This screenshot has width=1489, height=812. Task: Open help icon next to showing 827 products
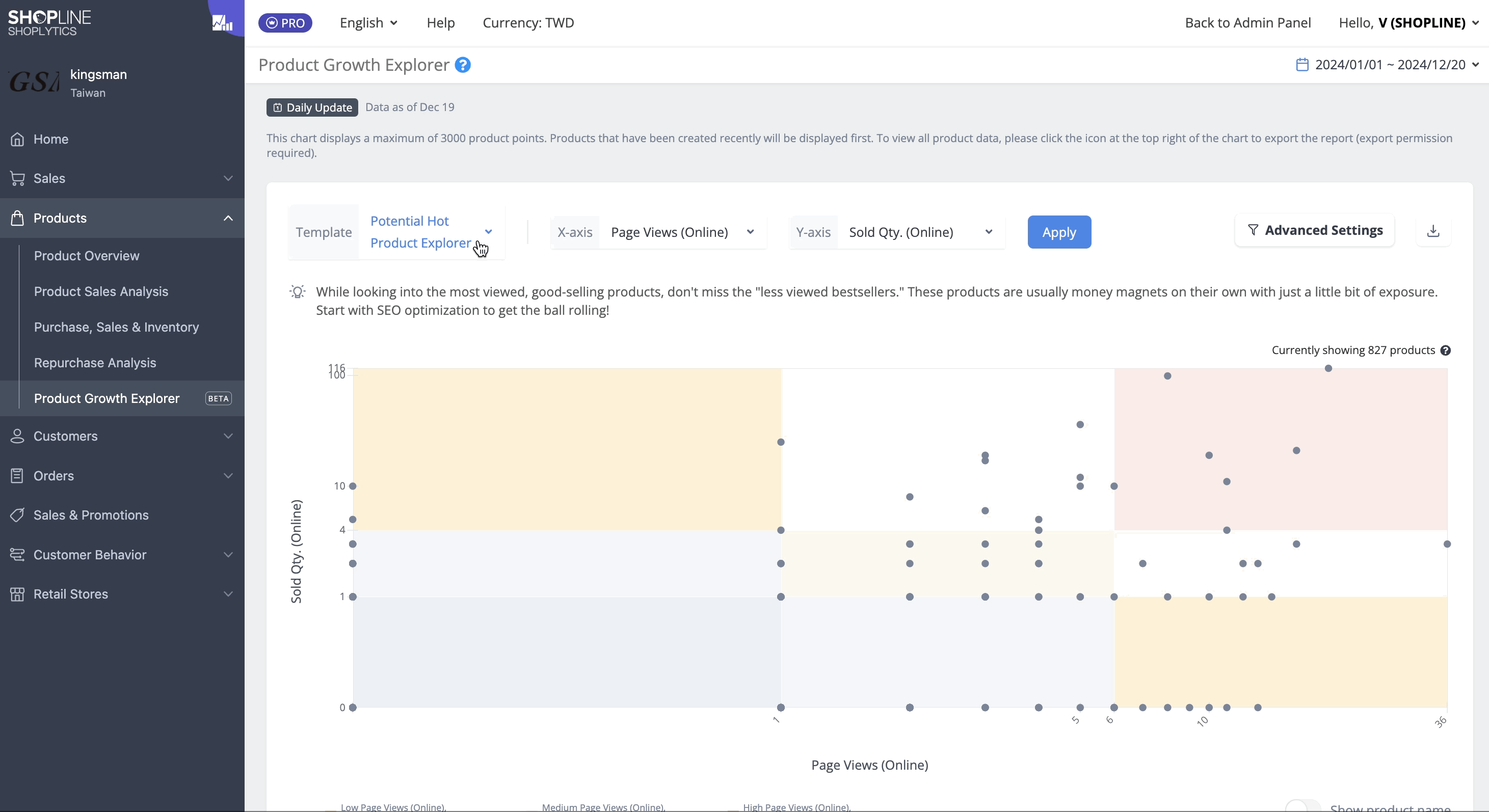[x=1445, y=350]
